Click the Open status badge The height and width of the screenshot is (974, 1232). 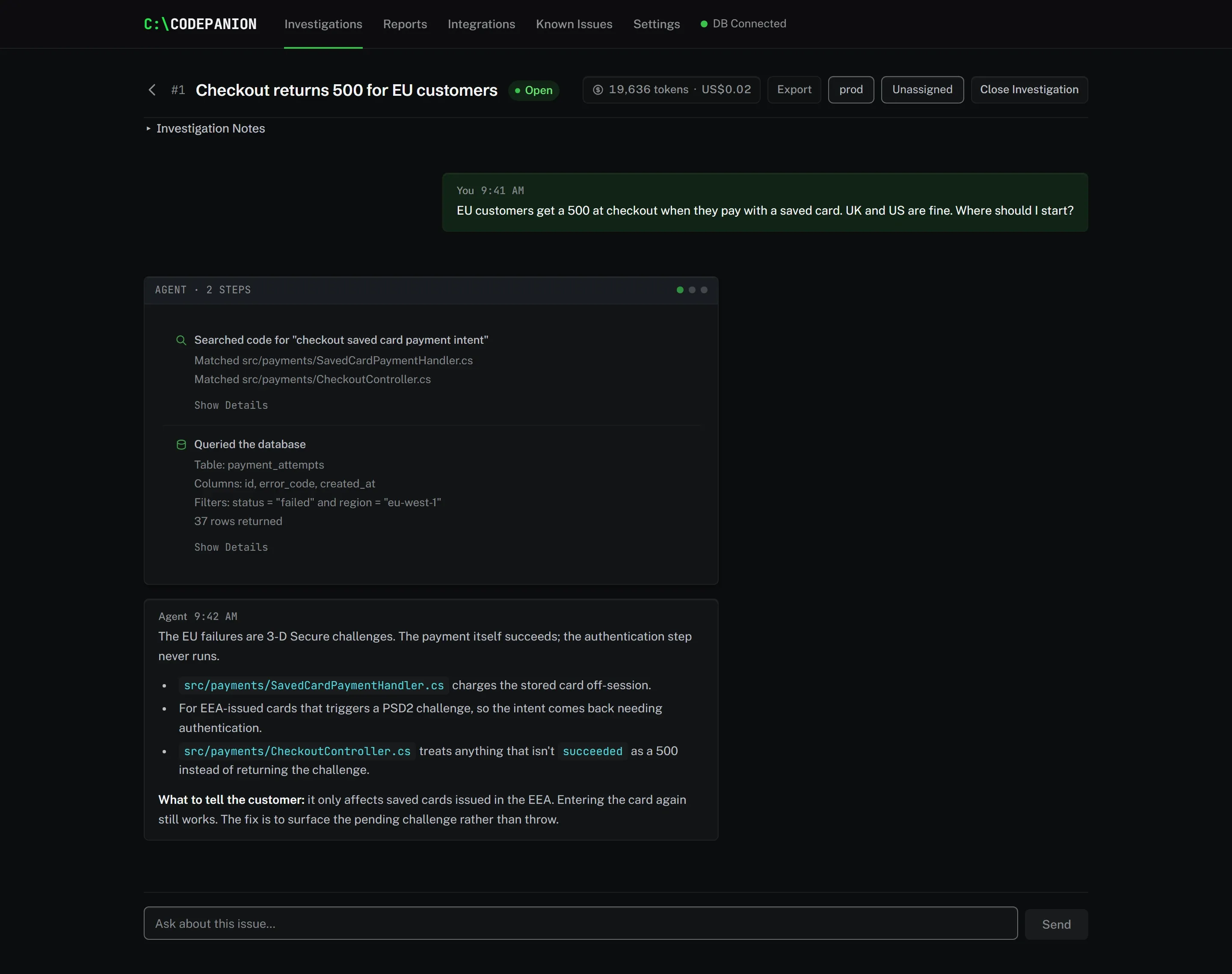coord(533,90)
